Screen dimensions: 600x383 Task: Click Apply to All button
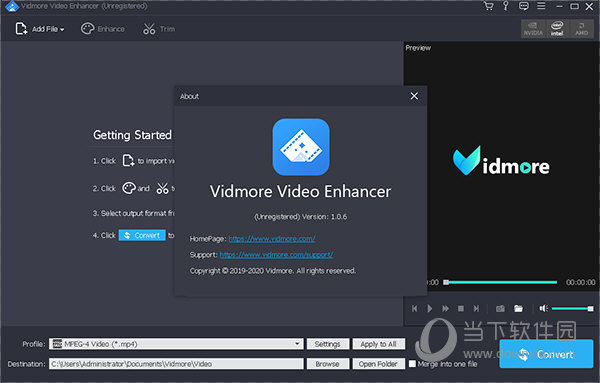(x=378, y=344)
